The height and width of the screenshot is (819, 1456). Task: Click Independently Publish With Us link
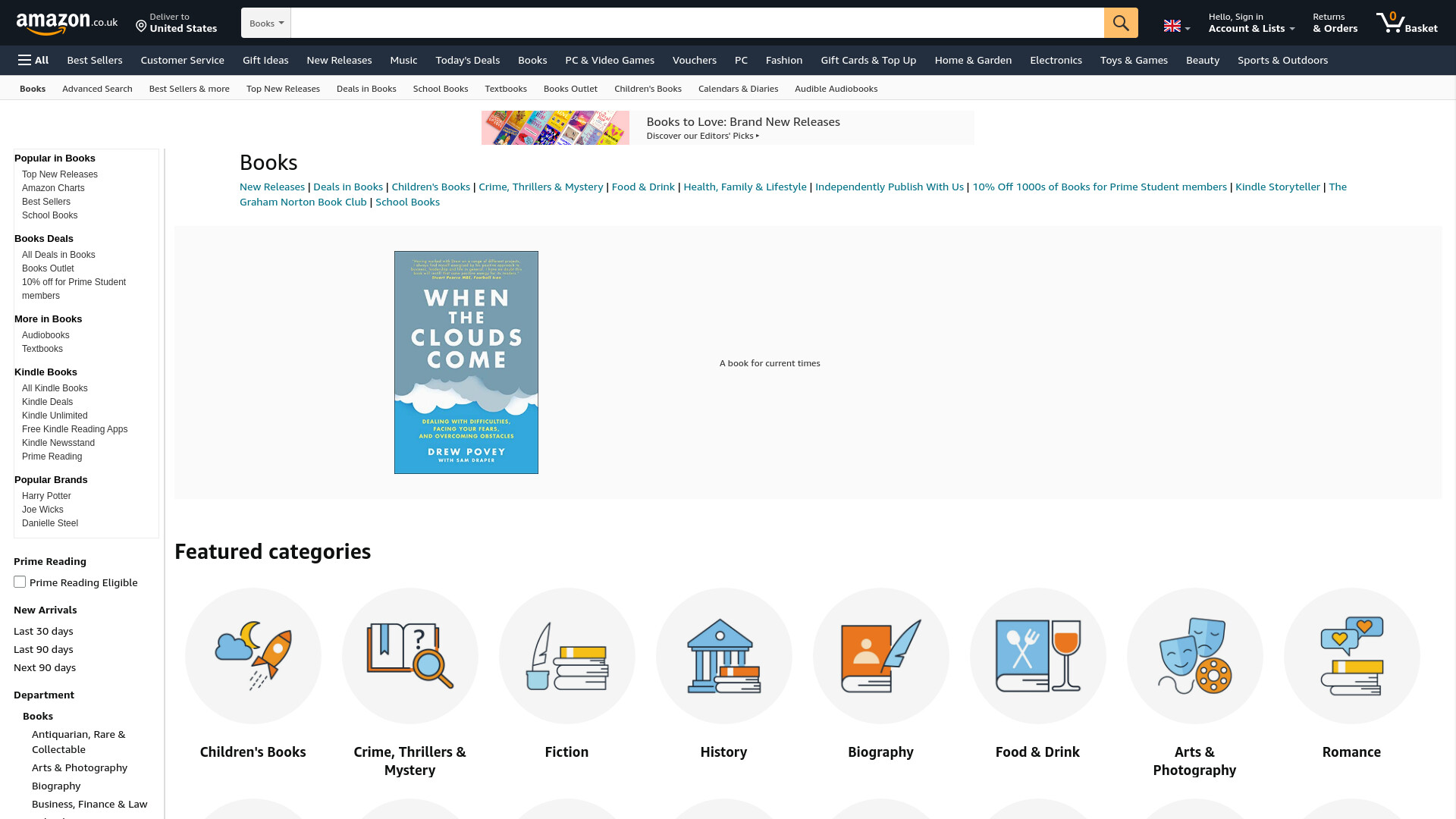pos(890,187)
